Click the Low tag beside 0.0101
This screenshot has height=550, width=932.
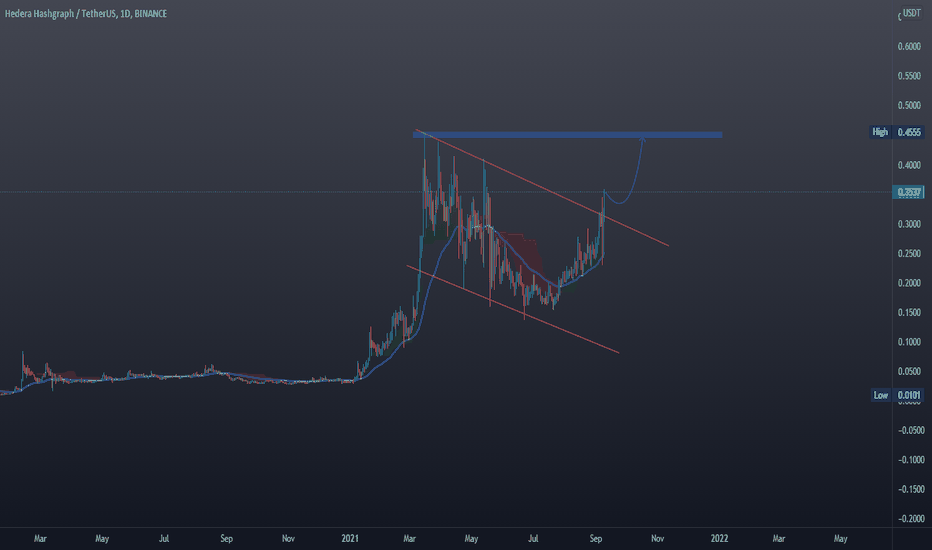click(x=880, y=395)
